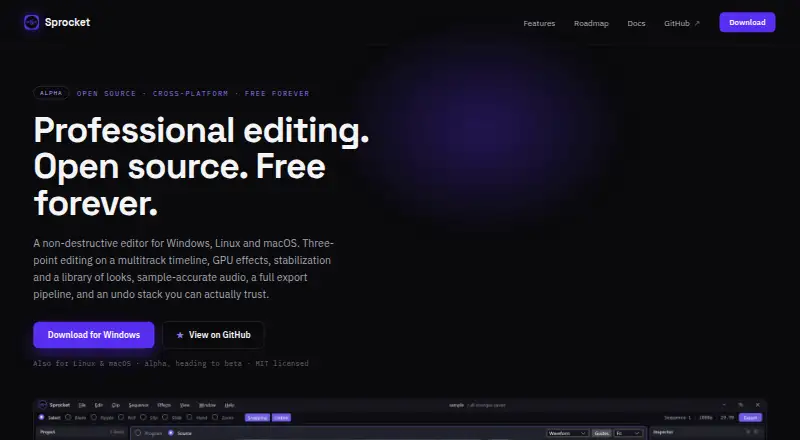Open the Sequence menu in preview app
Screen dimensions: 800x440
pos(139,405)
